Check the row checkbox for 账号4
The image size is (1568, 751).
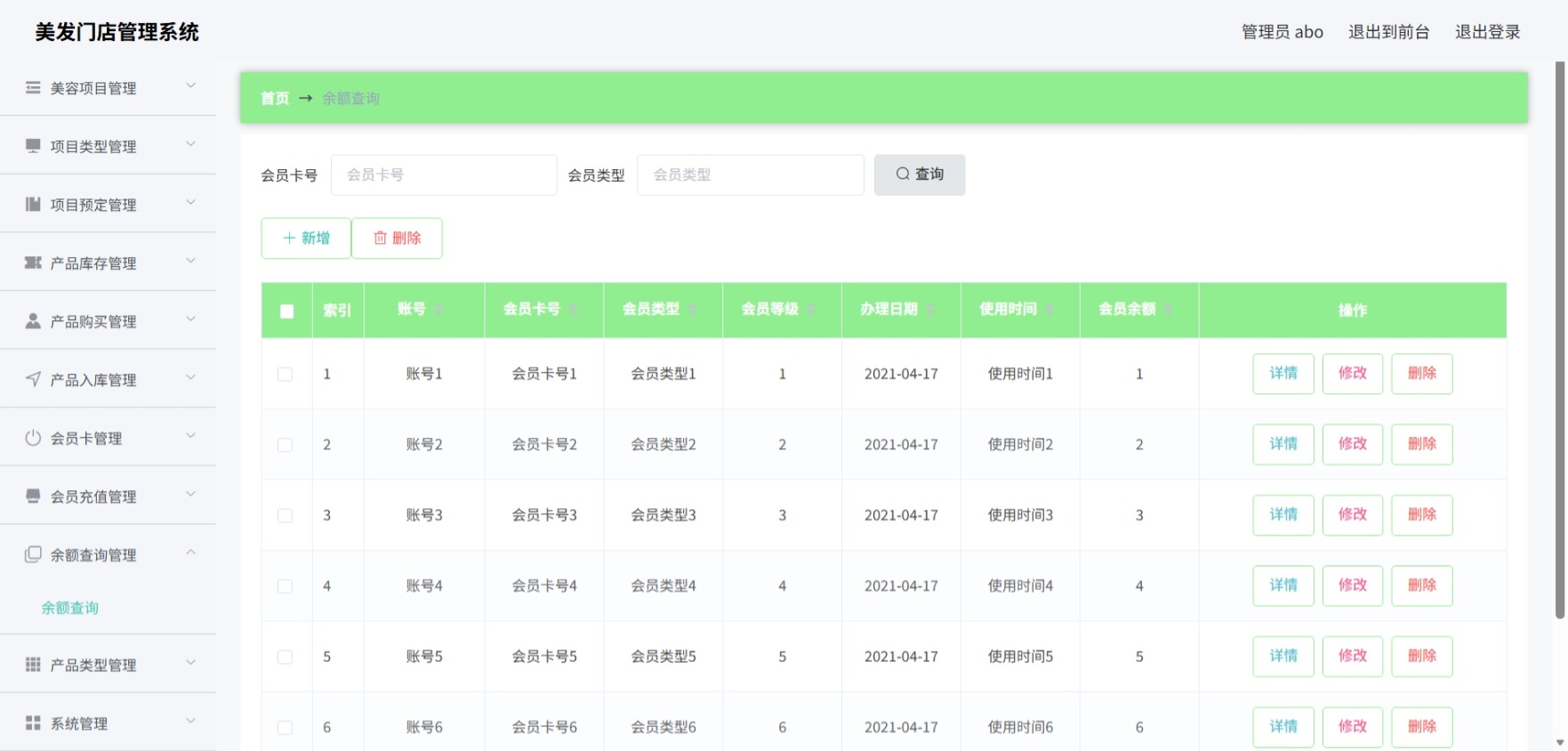click(x=285, y=586)
